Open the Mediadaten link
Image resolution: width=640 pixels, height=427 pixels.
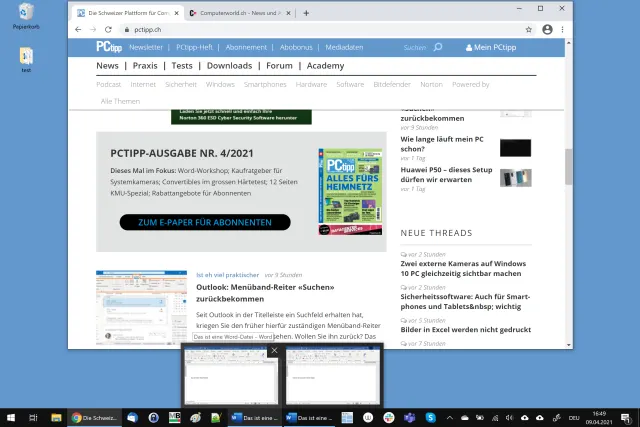click(344, 47)
